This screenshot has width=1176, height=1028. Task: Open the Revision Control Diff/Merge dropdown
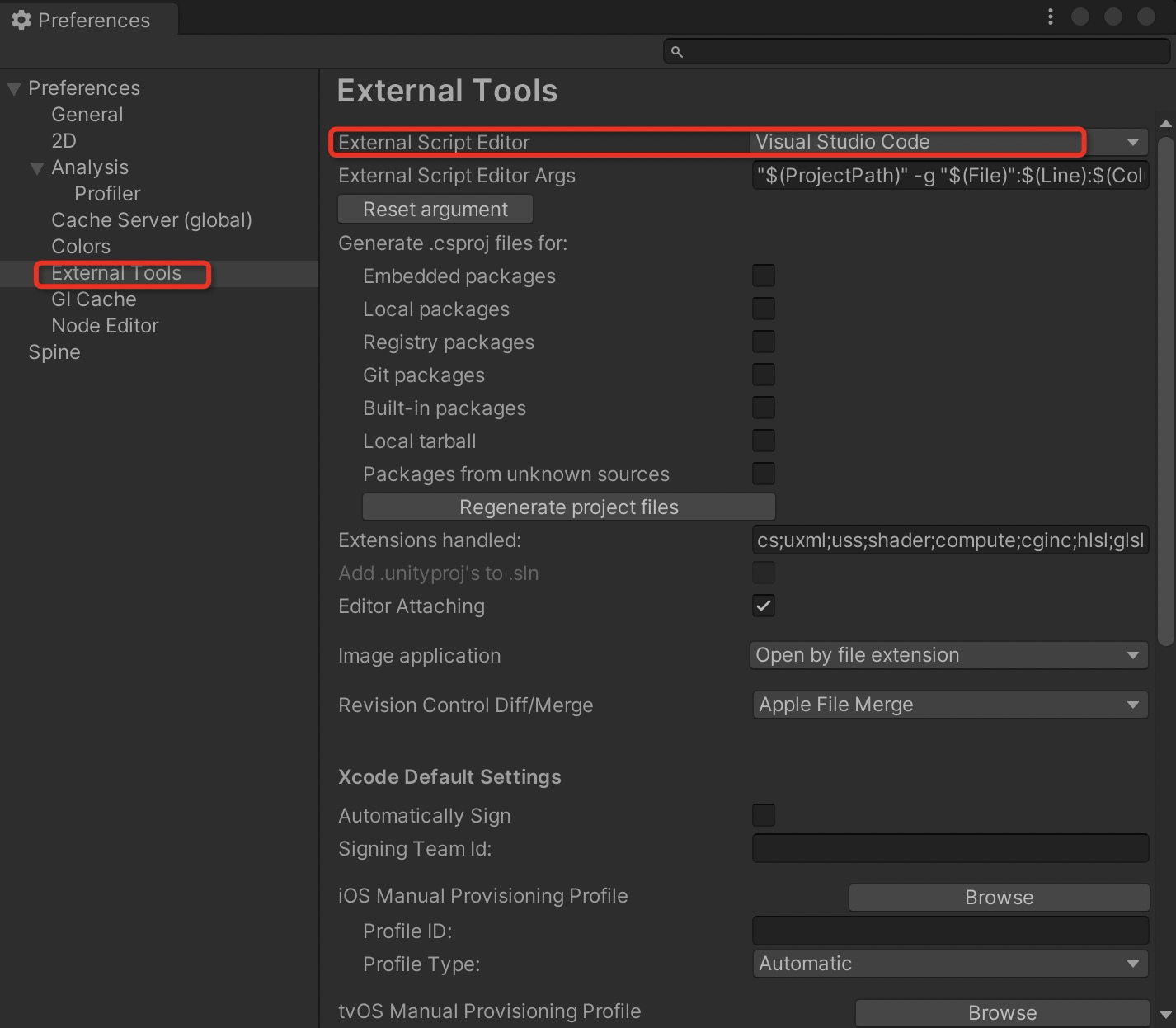coord(950,705)
